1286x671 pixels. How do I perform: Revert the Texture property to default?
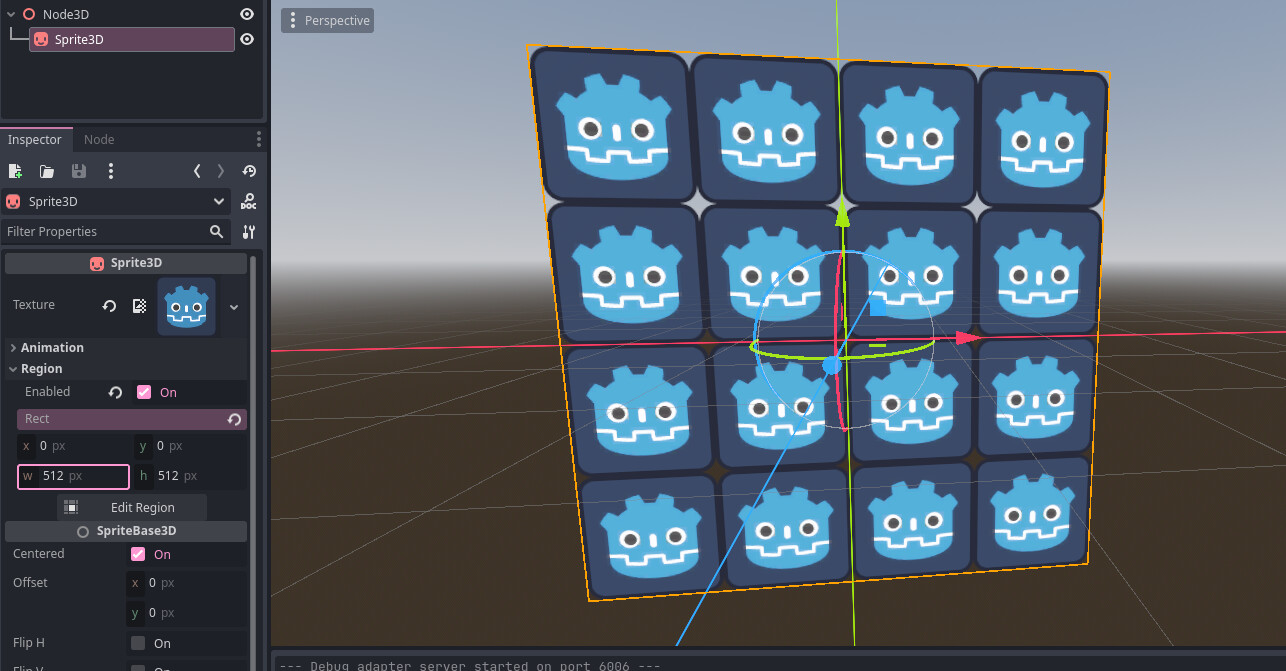pyautogui.click(x=110, y=306)
